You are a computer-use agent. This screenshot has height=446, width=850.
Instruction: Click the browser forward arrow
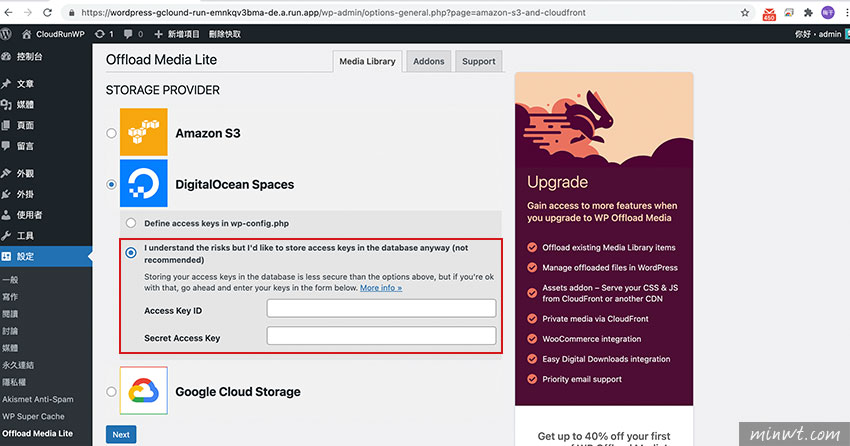tap(28, 12)
